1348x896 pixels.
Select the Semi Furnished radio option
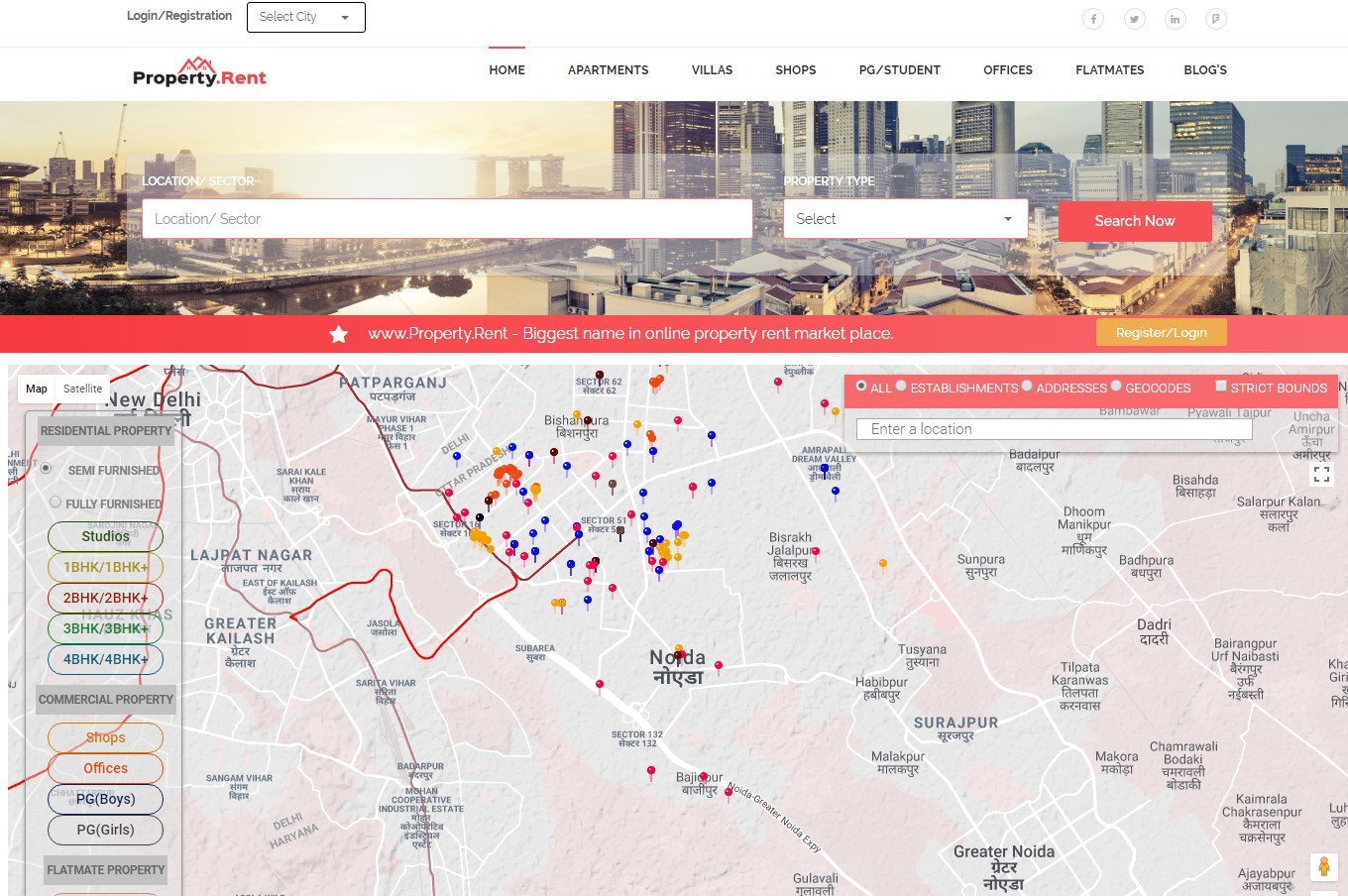pyautogui.click(x=46, y=468)
